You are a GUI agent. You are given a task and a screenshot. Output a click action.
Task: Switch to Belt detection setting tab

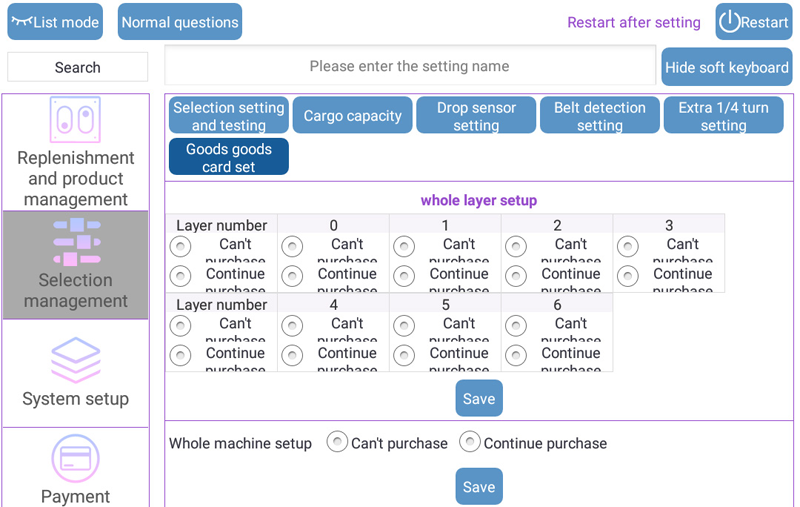(x=599, y=116)
